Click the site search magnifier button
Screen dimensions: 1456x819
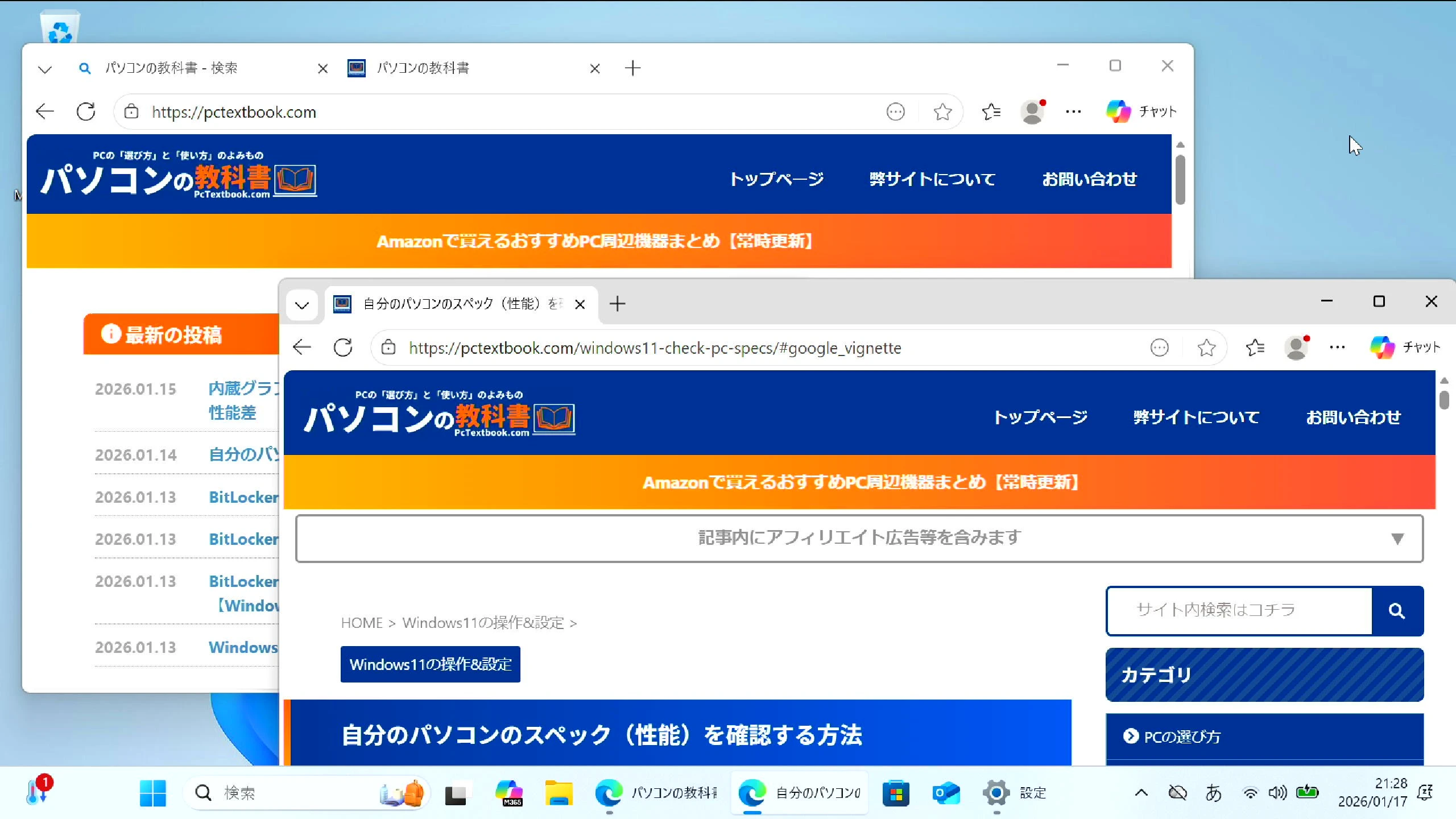(1397, 611)
